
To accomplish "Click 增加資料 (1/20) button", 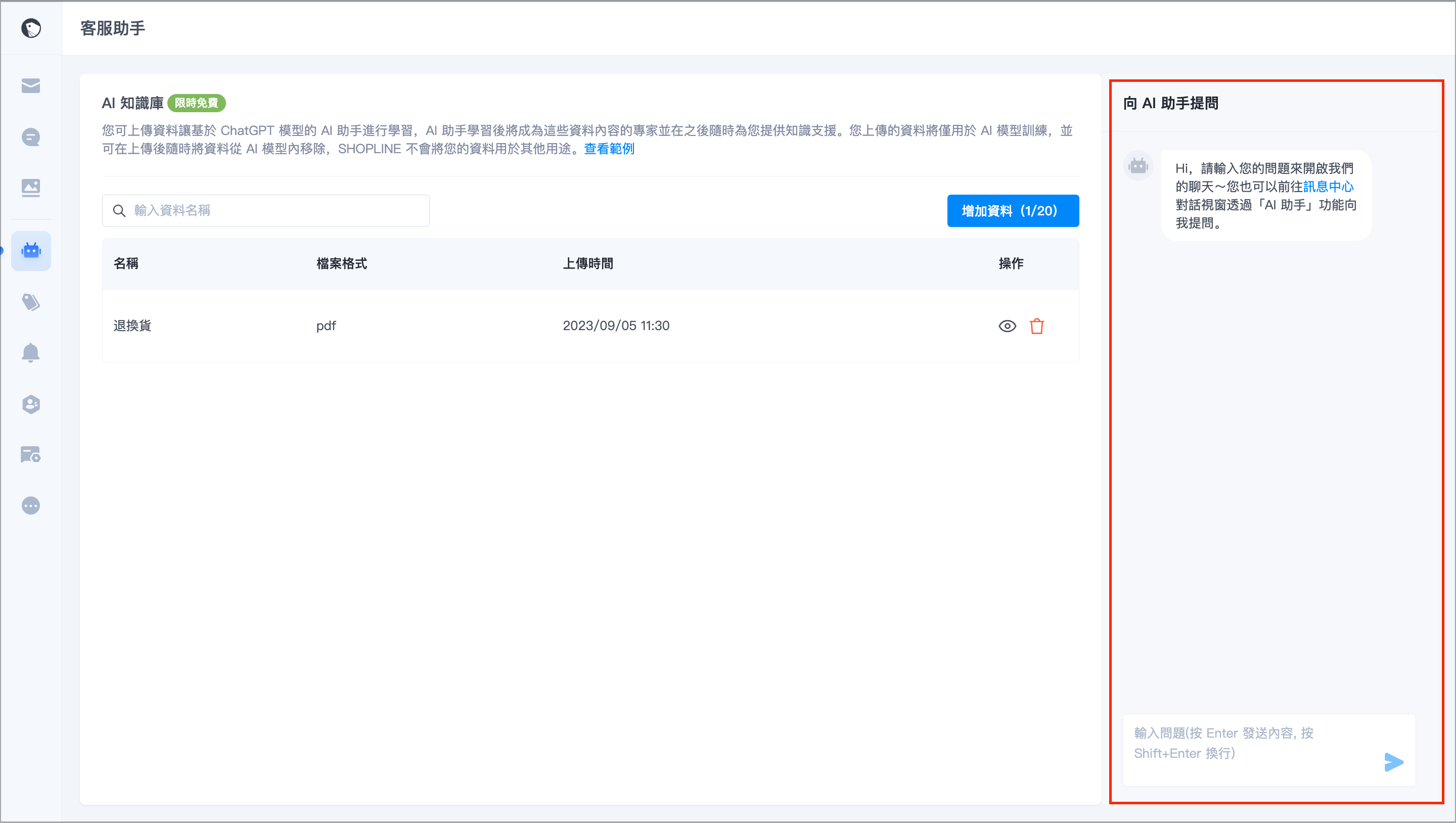I will coord(1013,211).
